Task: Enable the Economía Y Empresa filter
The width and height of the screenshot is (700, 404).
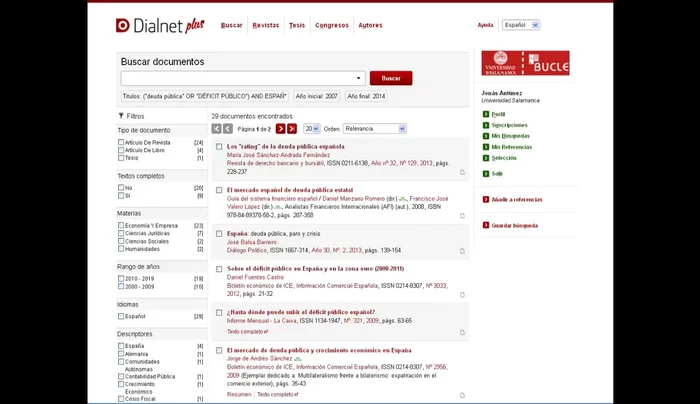Action: coord(121,226)
